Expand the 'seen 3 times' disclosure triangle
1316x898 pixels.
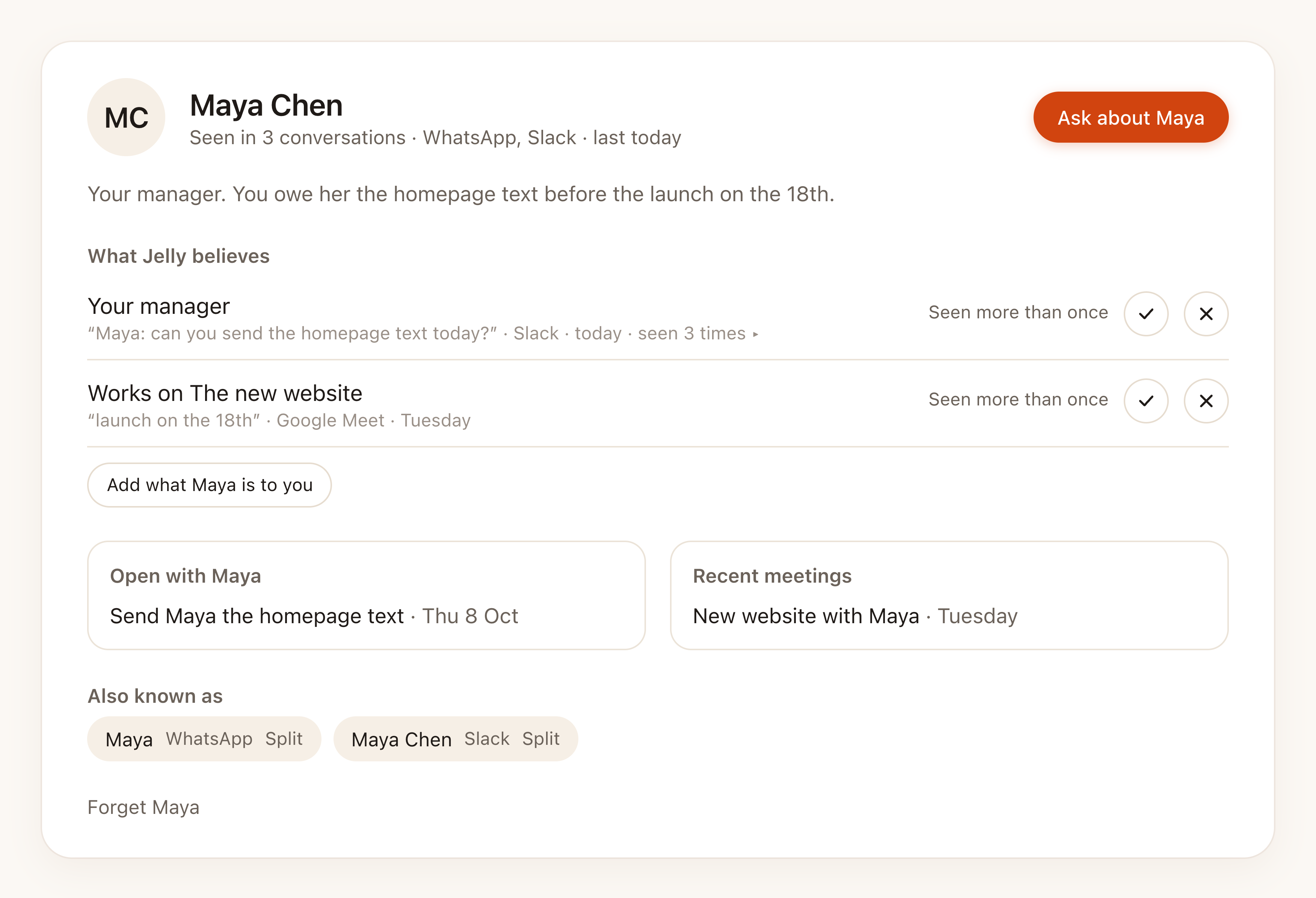[x=755, y=334]
